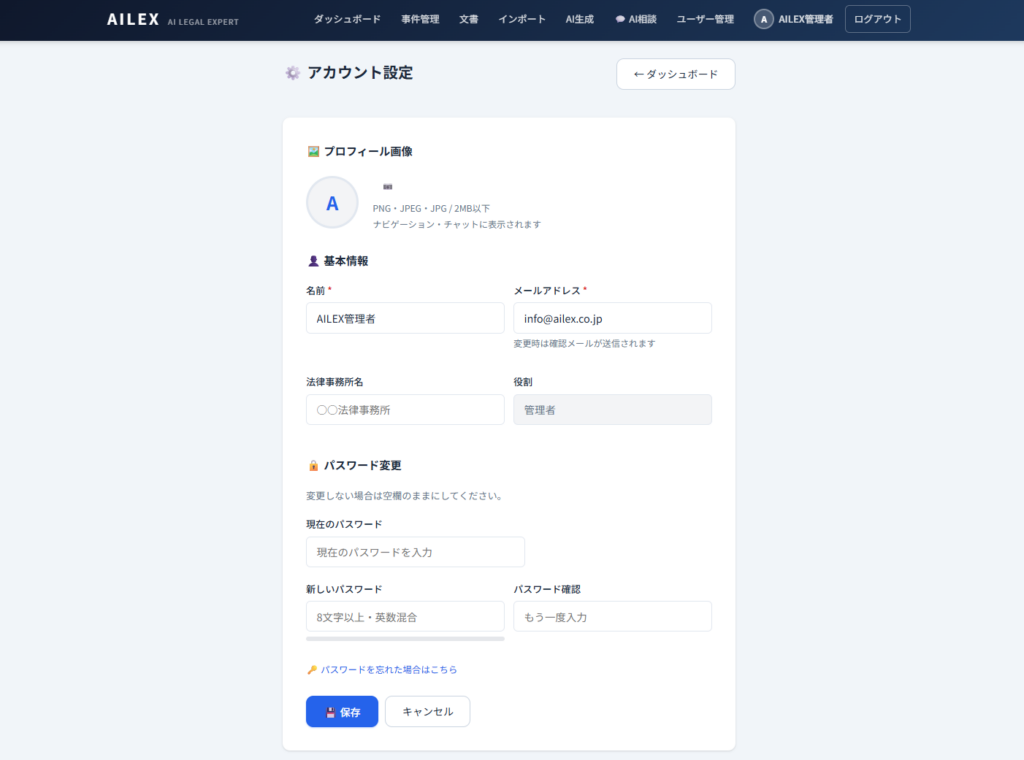Save settings with the 保存 button
The height and width of the screenshot is (760, 1024).
(x=342, y=712)
